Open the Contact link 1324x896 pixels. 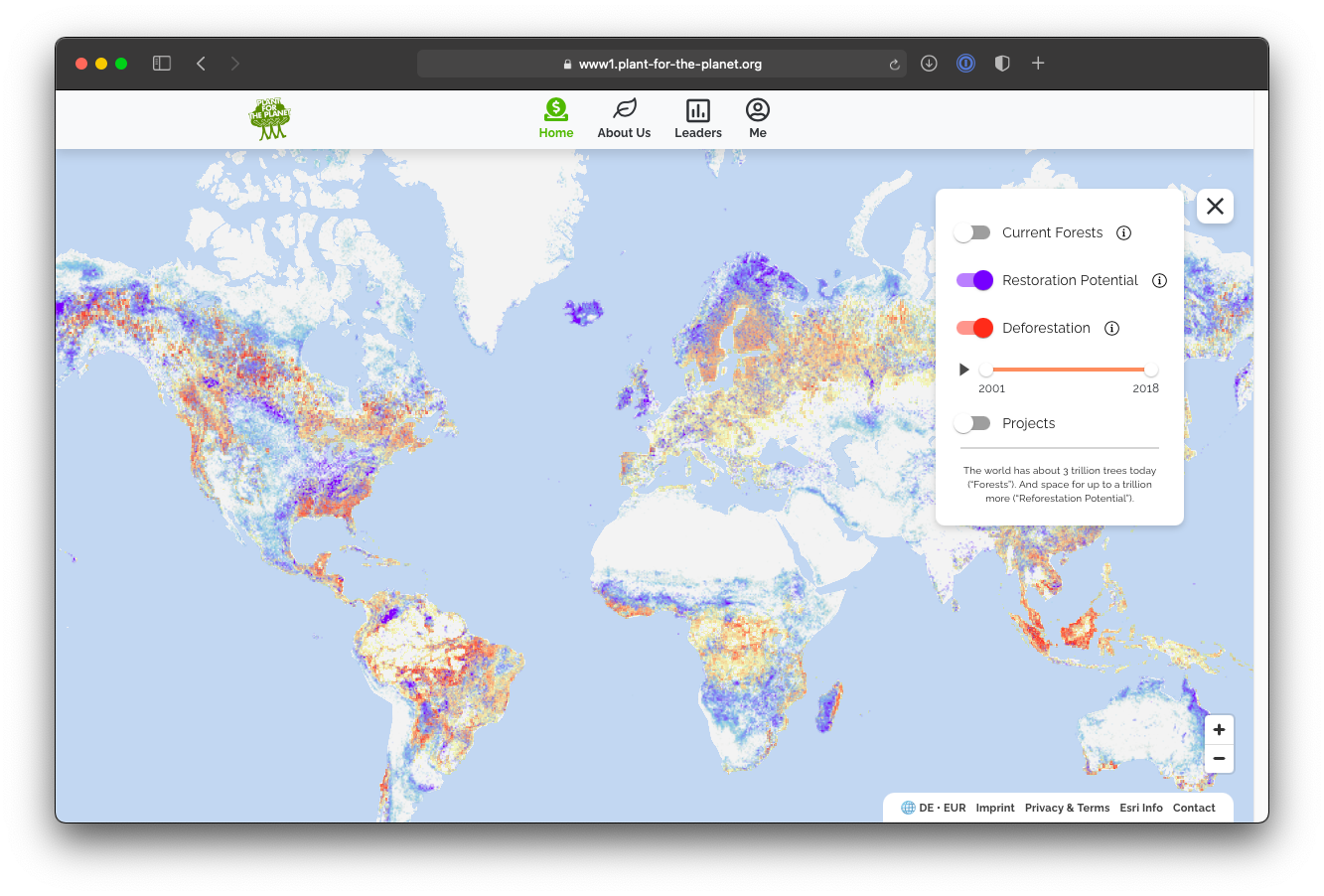[1194, 808]
